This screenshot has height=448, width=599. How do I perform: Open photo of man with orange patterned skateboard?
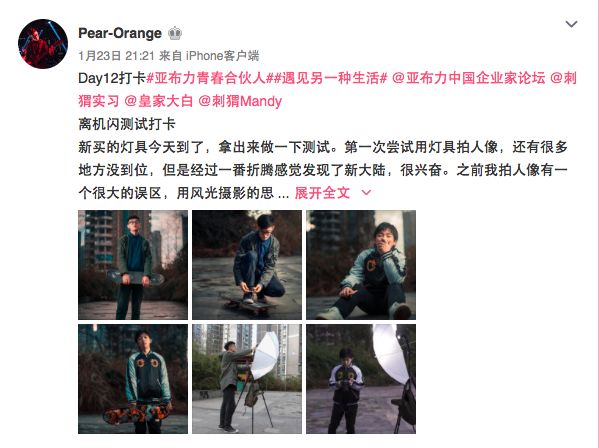[x=133, y=379]
